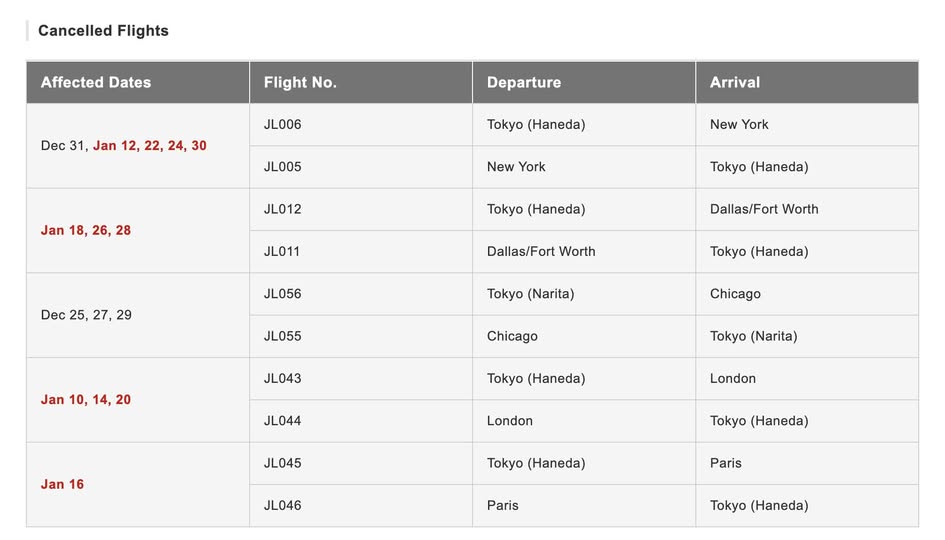Image resolution: width=945 pixels, height=540 pixels.
Task: Select the Dallas/Fort Worth arrival cell
Action: (764, 209)
